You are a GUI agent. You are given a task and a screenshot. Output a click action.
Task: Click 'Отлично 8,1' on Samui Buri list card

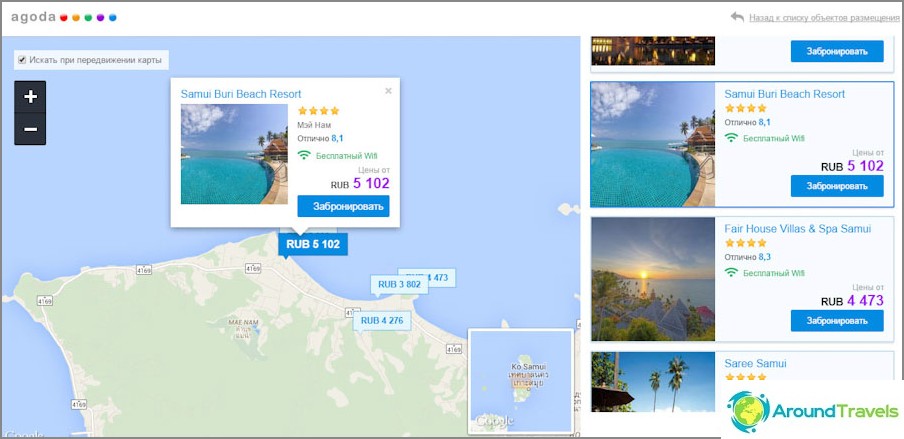click(748, 122)
